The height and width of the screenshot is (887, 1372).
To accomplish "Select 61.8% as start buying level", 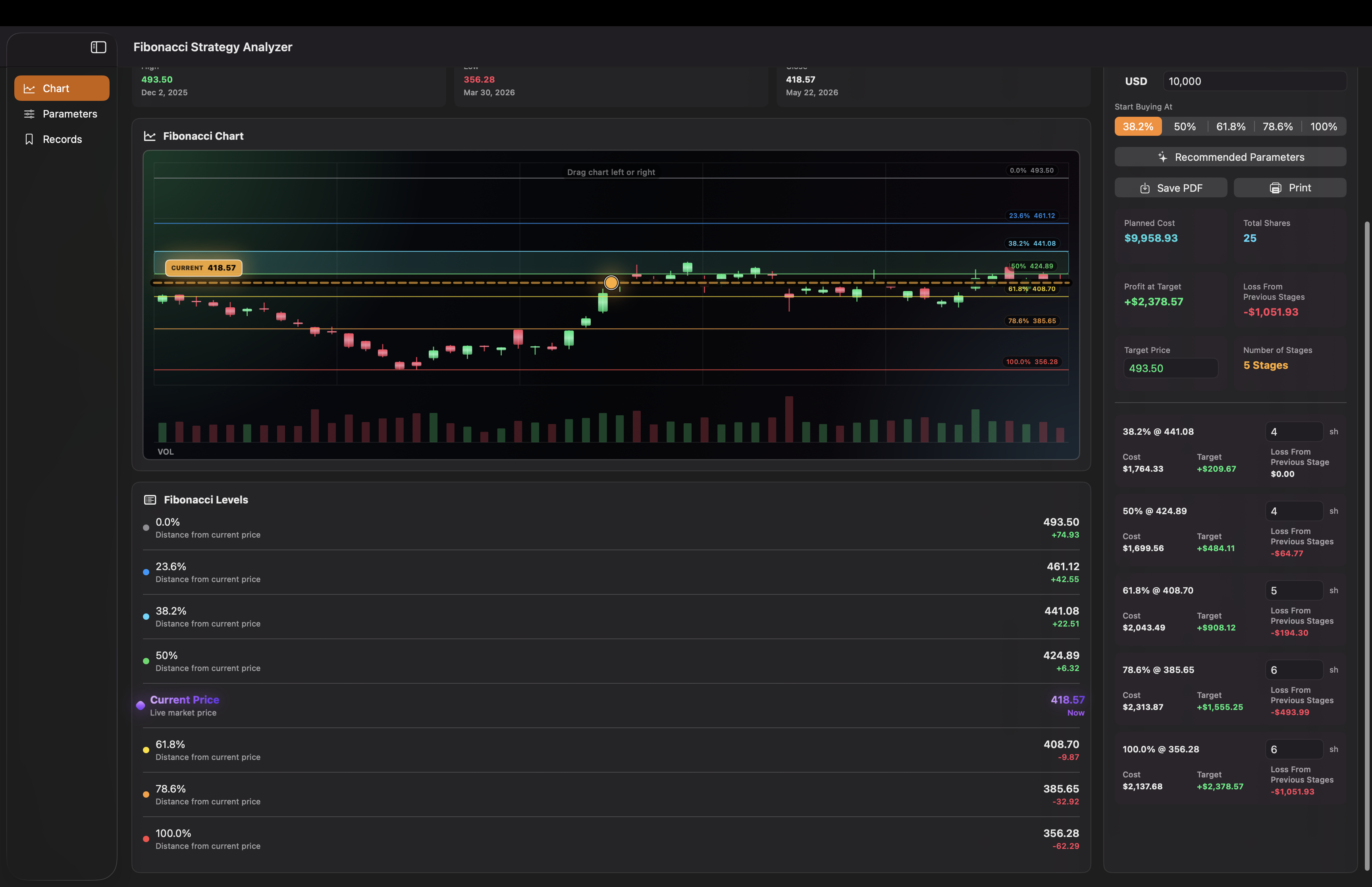I will [x=1230, y=127].
